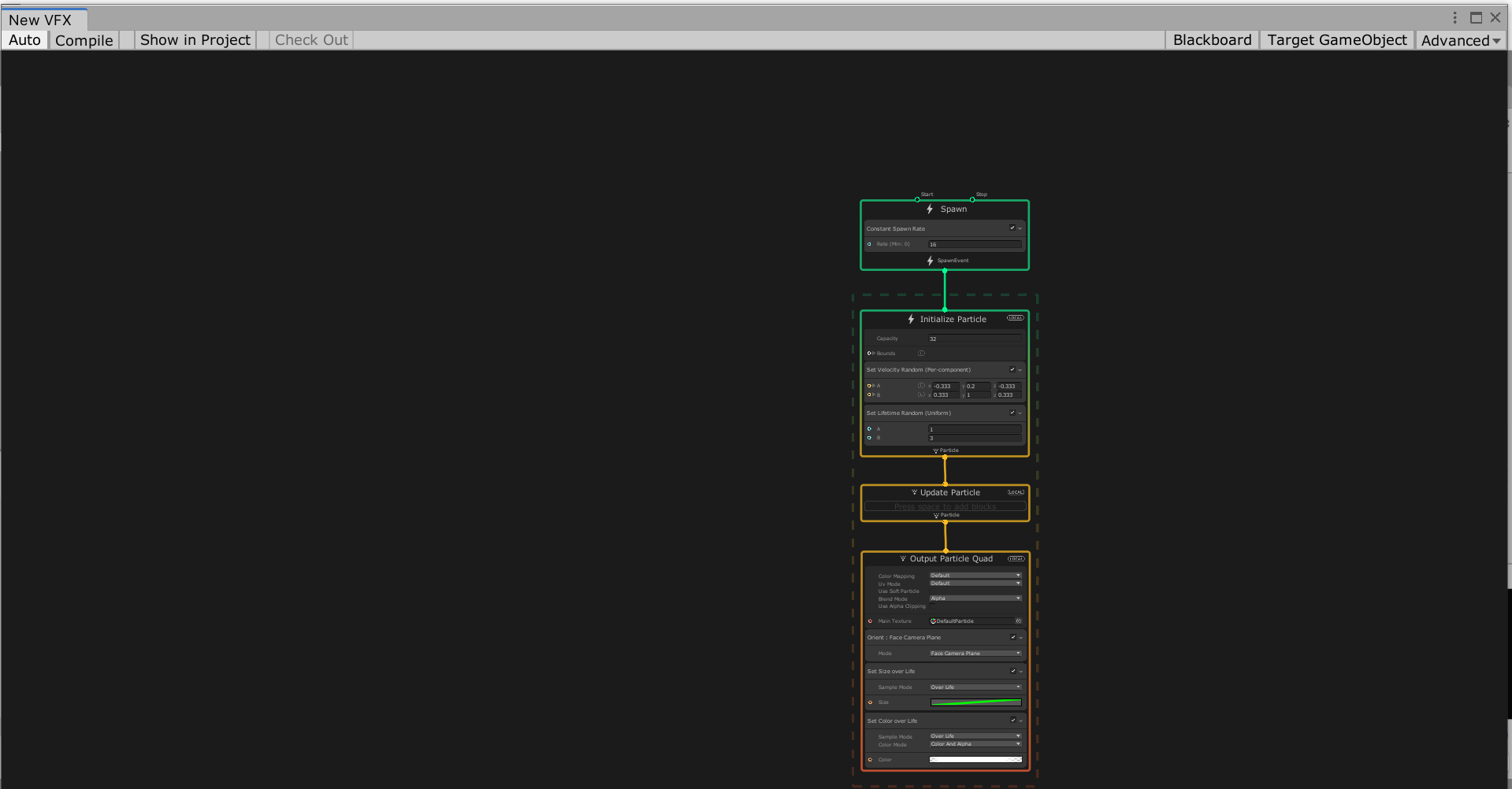Toggle the Set Size over Life checkbox

tap(1013, 671)
